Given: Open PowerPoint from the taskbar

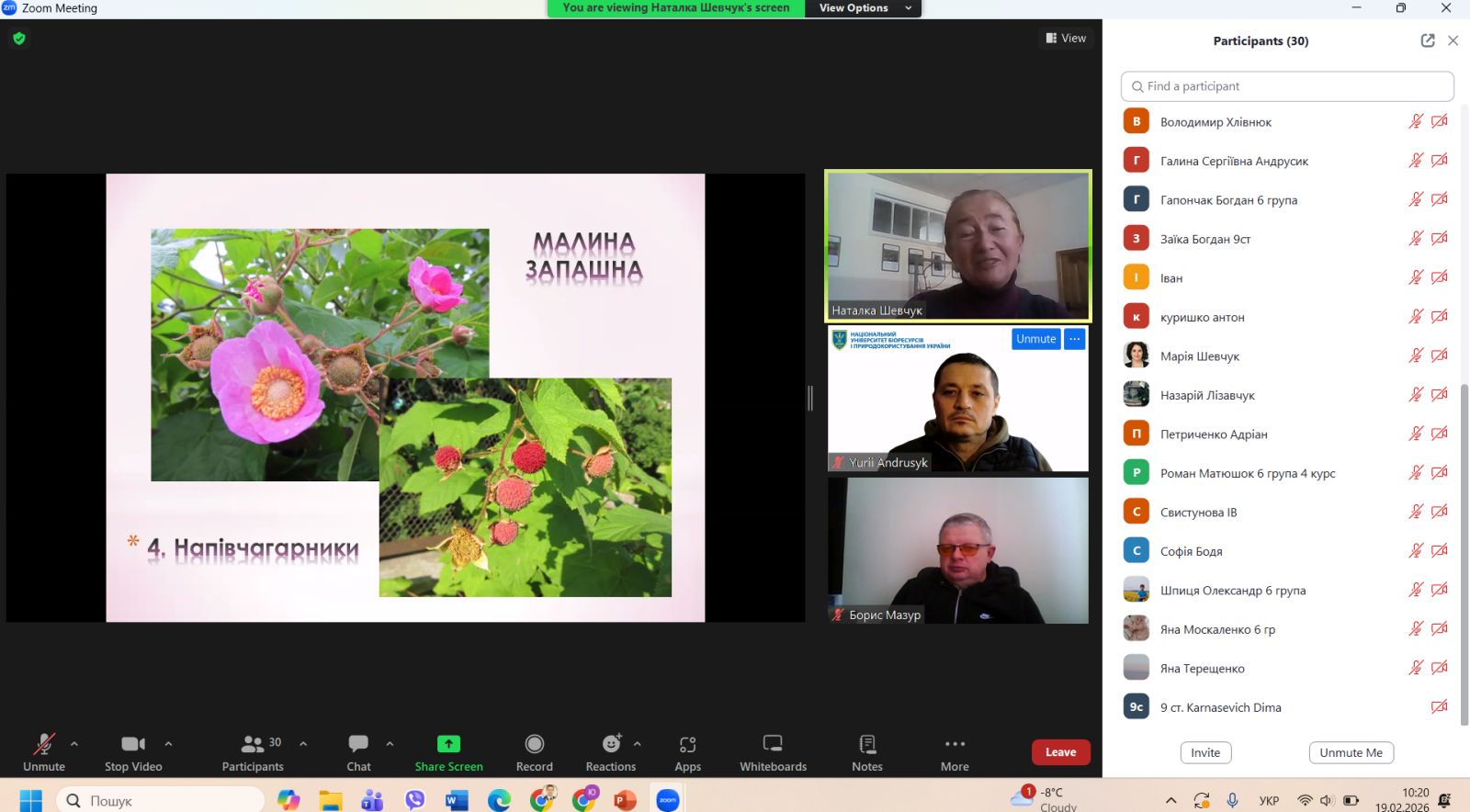Looking at the screenshot, I should (x=626, y=800).
